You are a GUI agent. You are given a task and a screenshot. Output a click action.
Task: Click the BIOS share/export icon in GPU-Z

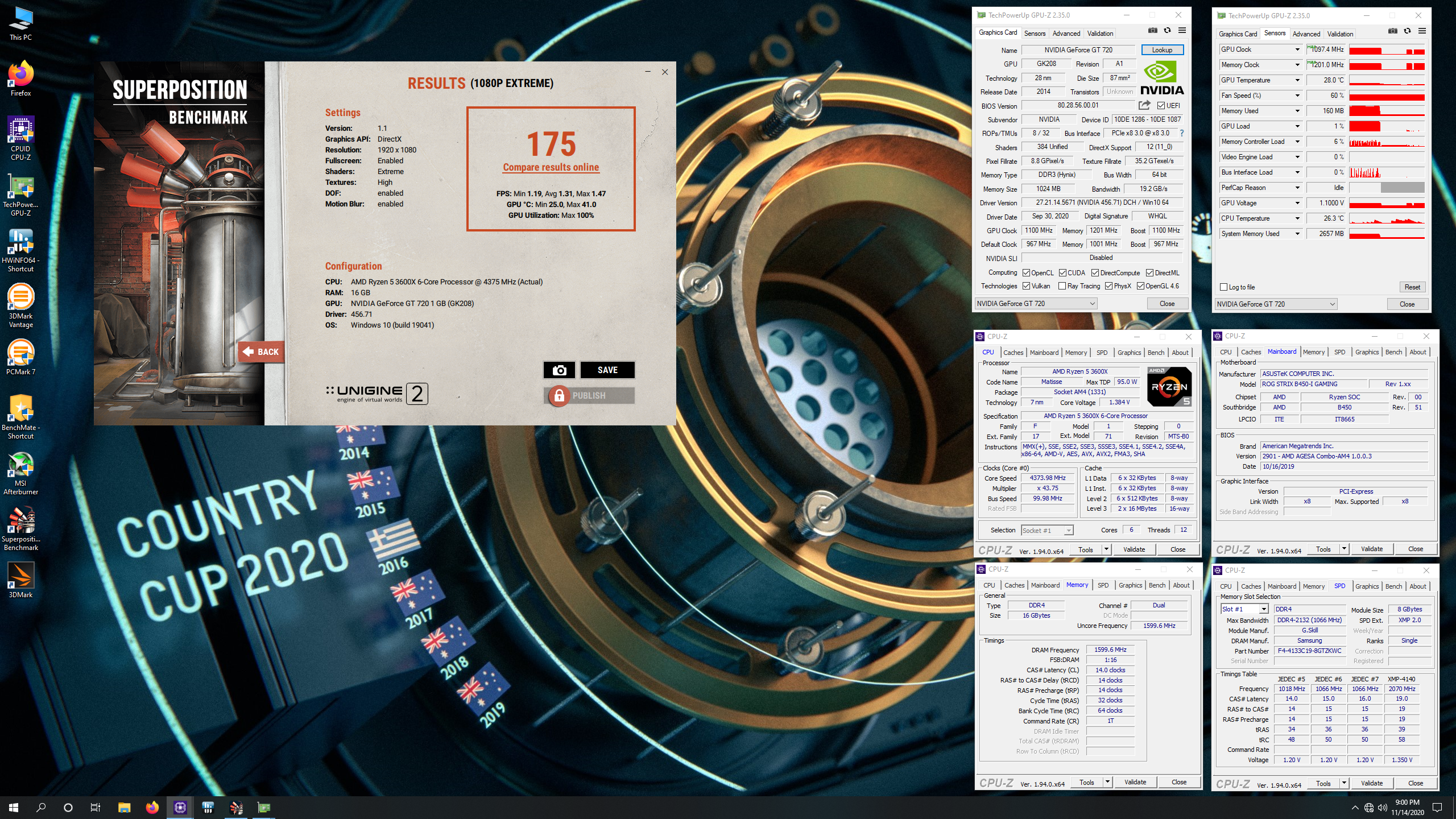pos(1144,105)
